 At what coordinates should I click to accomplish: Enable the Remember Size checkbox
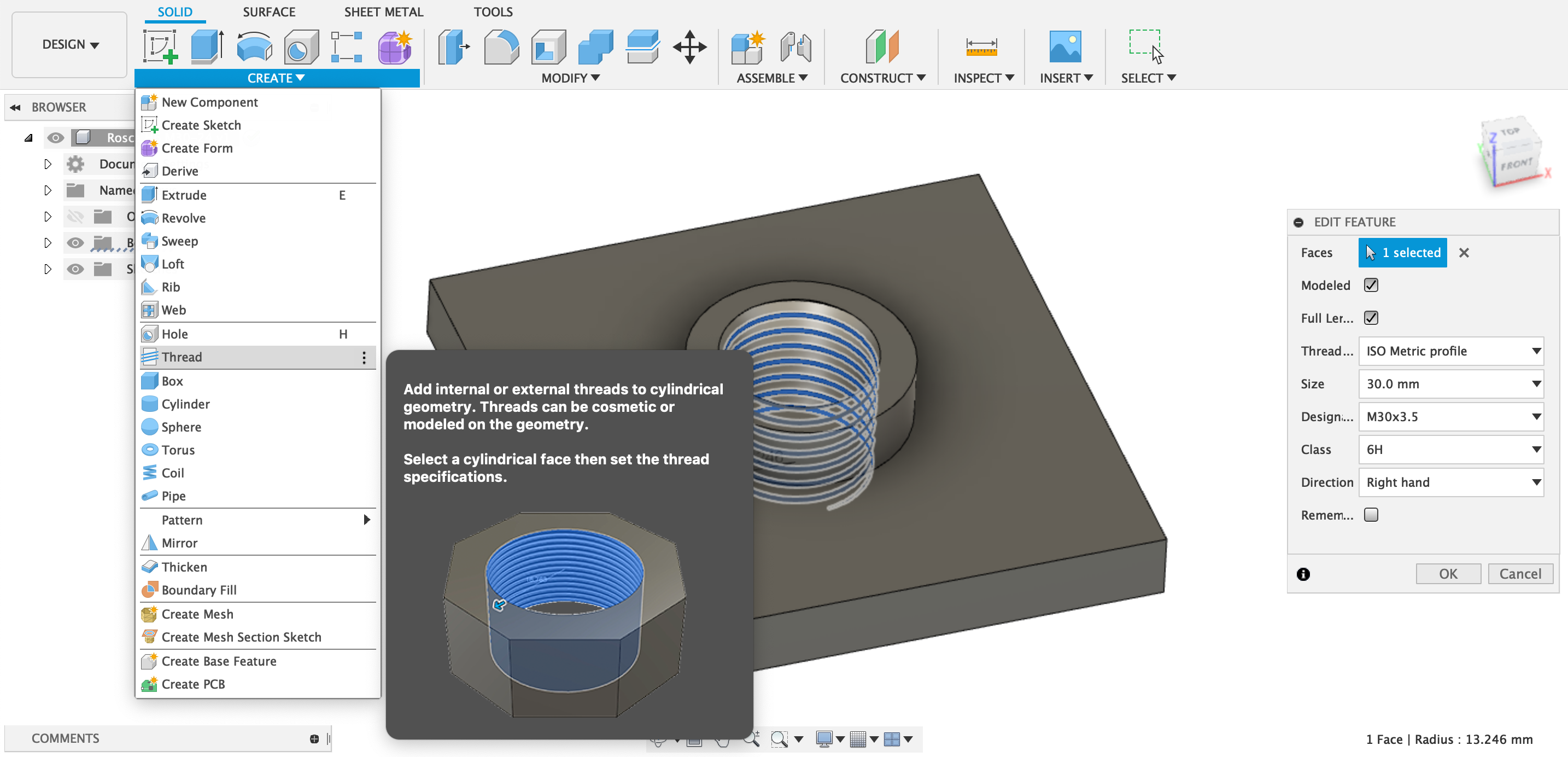click(1371, 515)
